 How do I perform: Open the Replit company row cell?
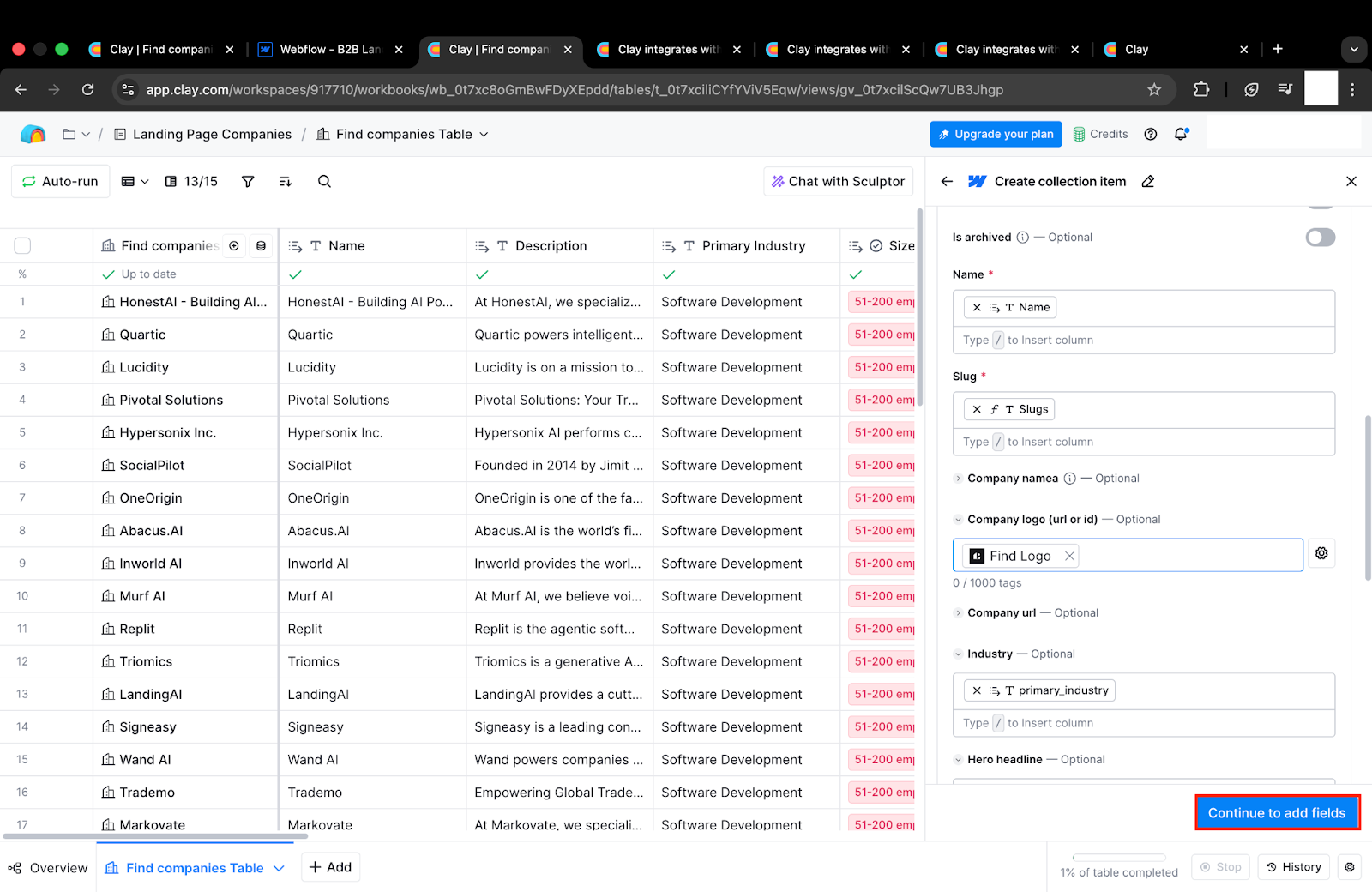pyautogui.click(x=185, y=629)
